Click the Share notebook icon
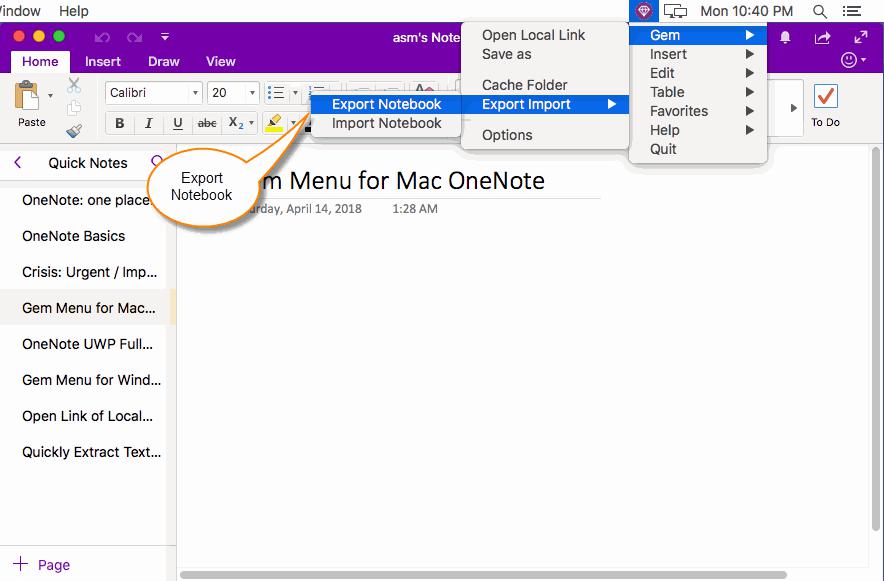The image size is (884, 581). [823, 37]
